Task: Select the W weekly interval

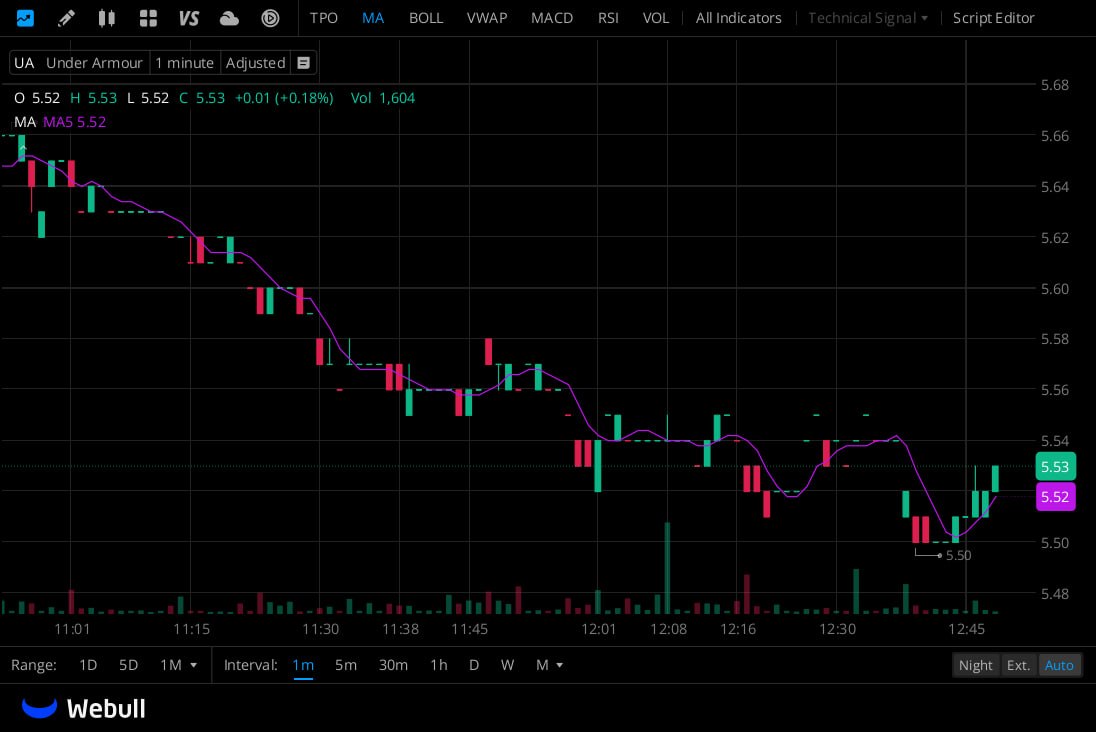Action: point(507,665)
